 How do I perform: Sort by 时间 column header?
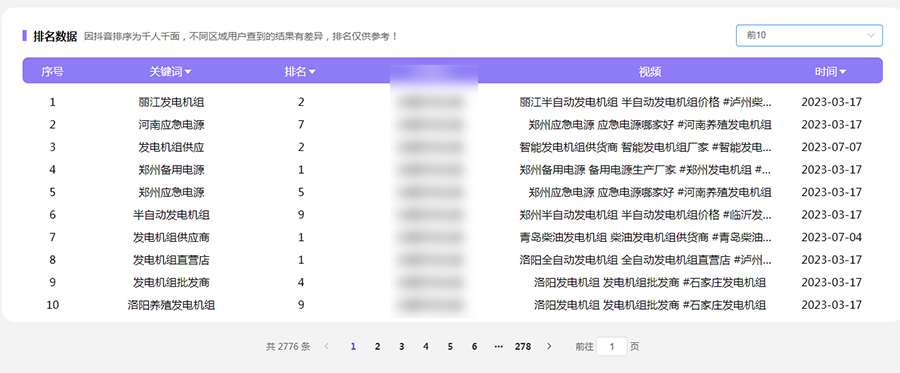coord(831,72)
